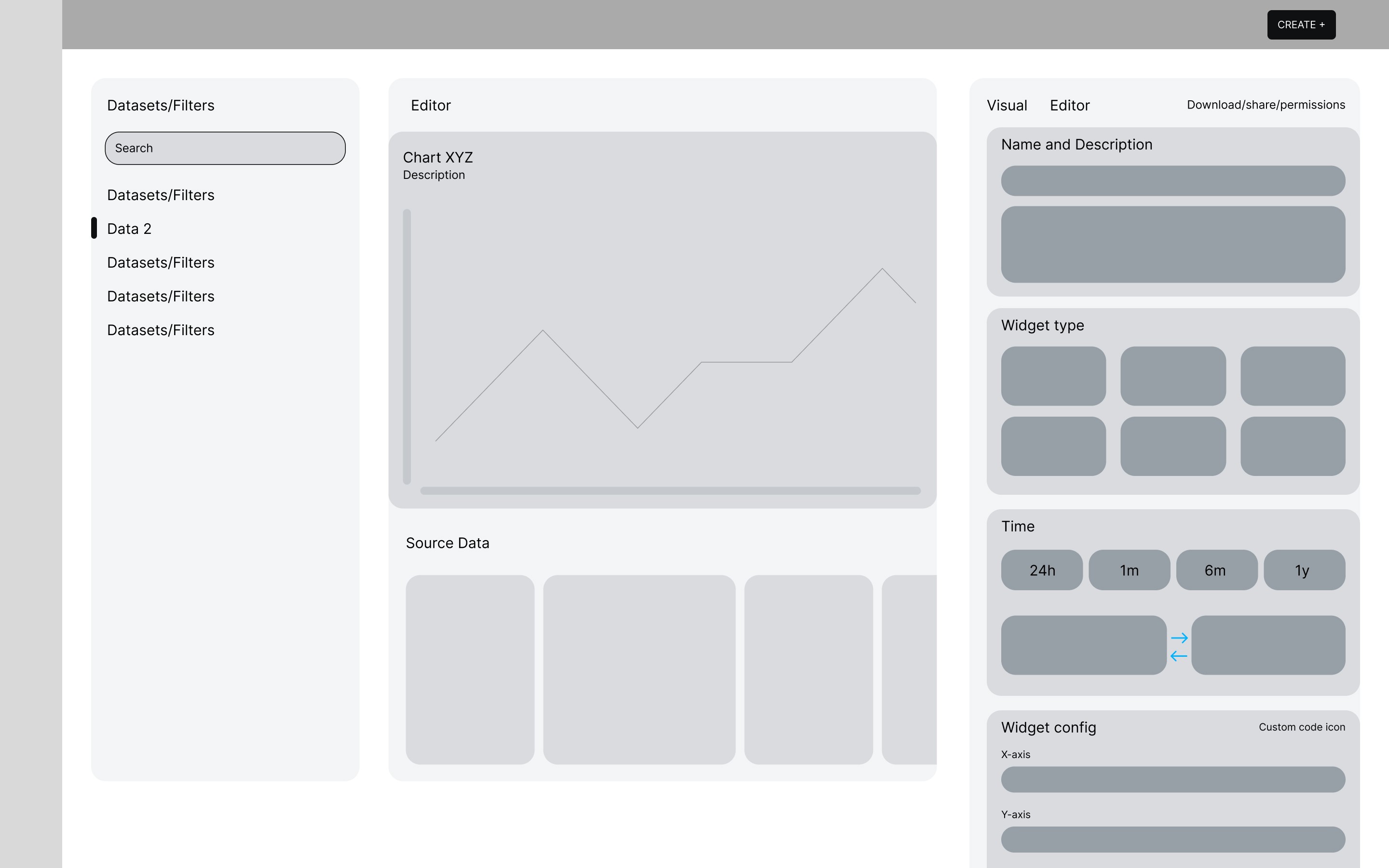The height and width of the screenshot is (868, 1389).
Task: Click the chart's horizontal scrollbar
Action: pyautogui.click(x=670, y=491)
